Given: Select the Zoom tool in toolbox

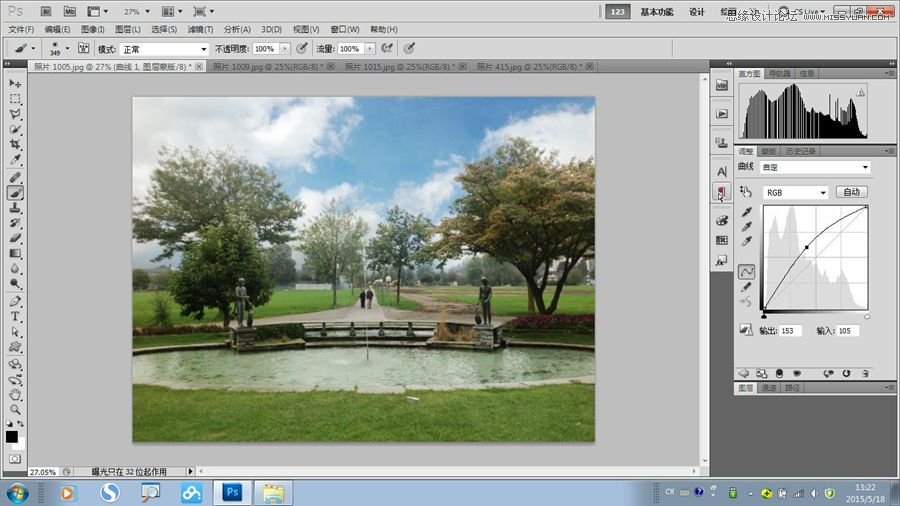Looking at the screenshot, I should click(15, 410).
